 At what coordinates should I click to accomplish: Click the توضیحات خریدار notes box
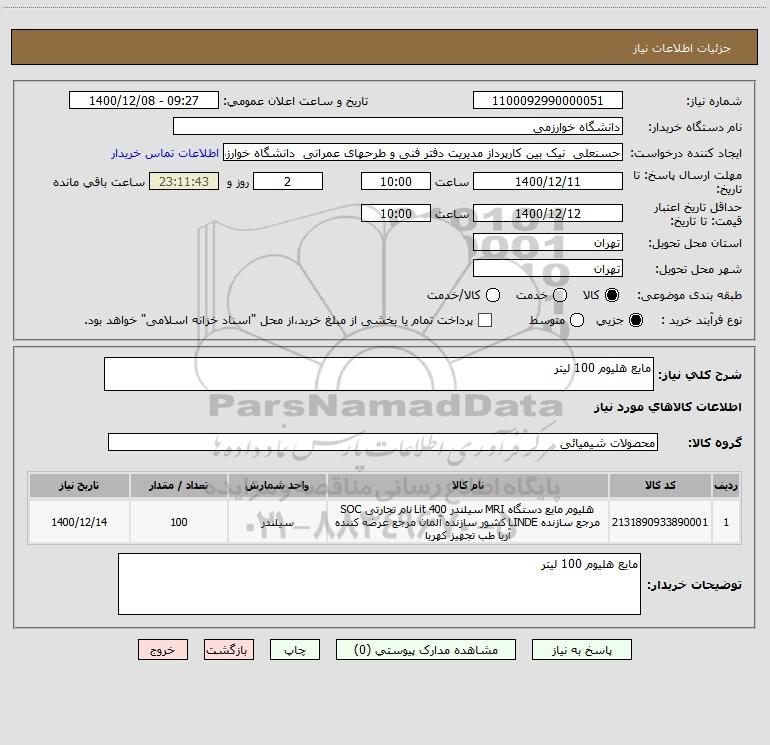tap(379, 584)
